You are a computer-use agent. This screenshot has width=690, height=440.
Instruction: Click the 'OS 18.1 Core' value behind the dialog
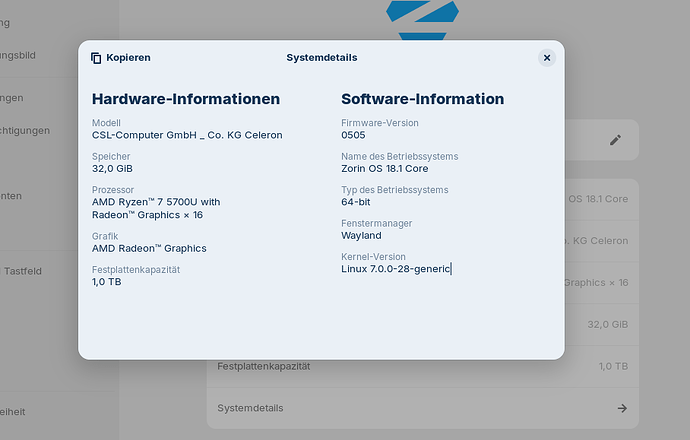[598, 199]
